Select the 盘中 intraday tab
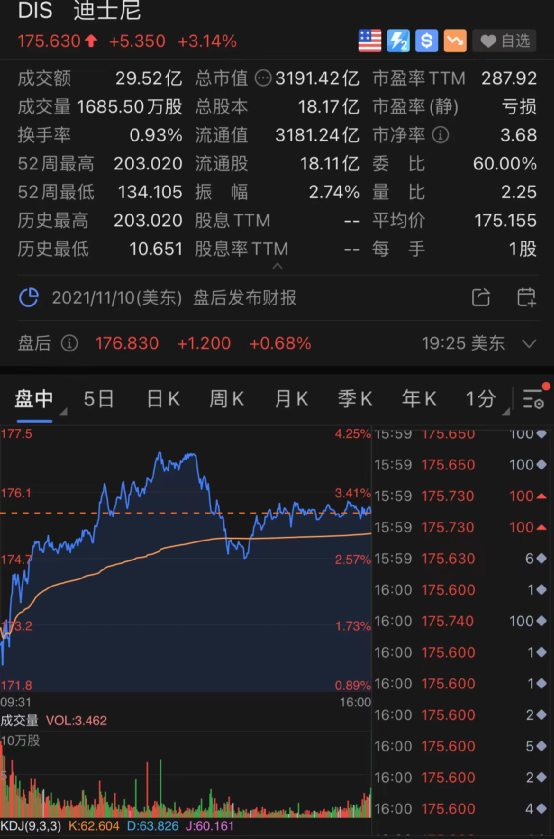 click(34, 399)
